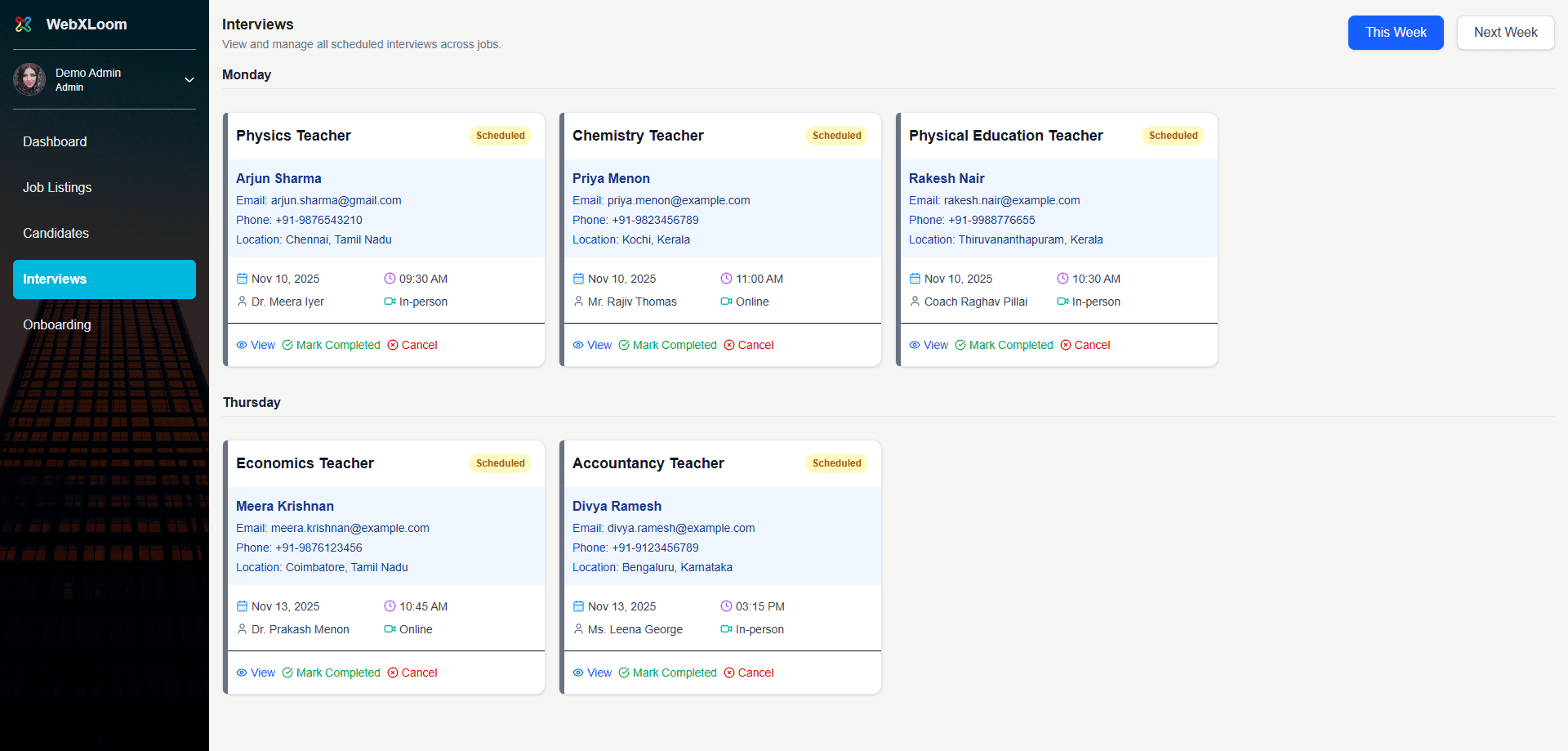Cancel the Chemistry Teacher interview
Image resolution: width=1568 pixels, height=751 pixels.
tap(749, 346)
